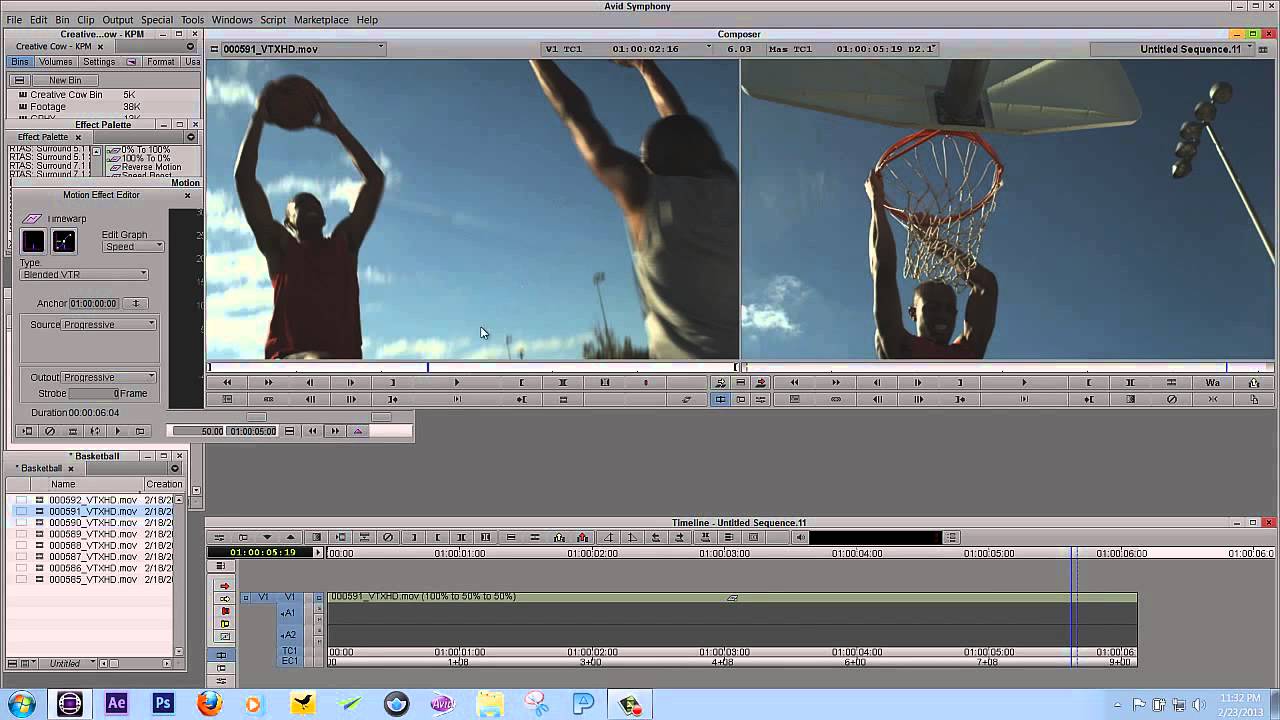Open the Marketplace menu
The height and width of the screenshot is (720, 1280).
[x=321, y=20]
